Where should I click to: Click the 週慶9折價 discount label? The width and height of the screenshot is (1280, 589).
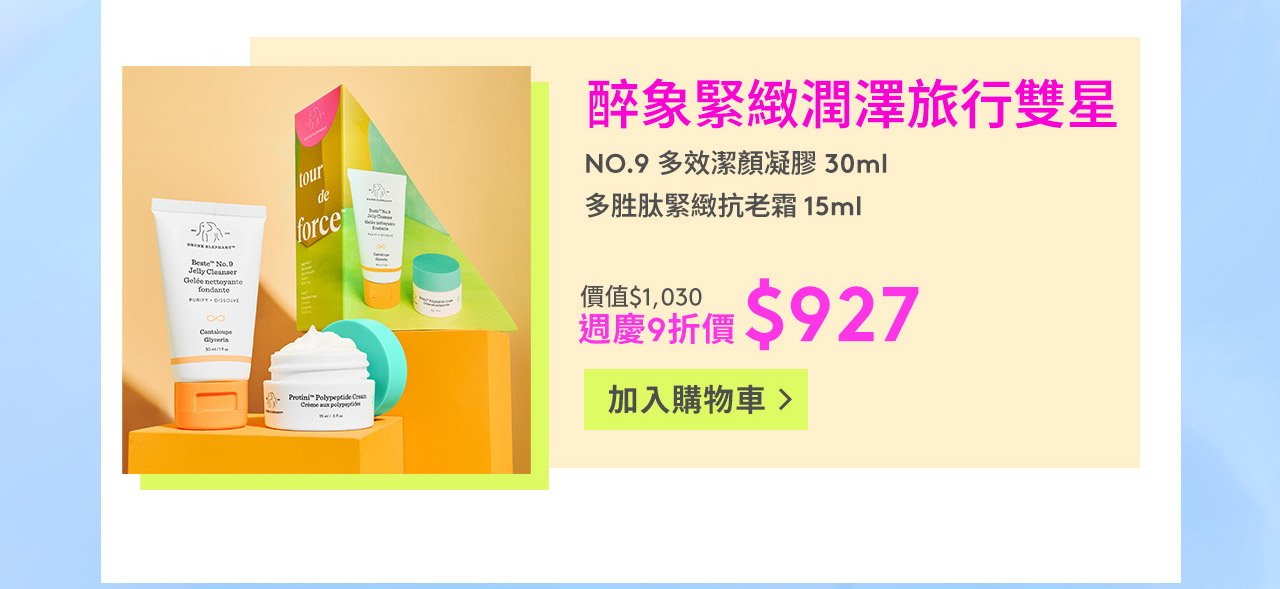pos(656,329)
